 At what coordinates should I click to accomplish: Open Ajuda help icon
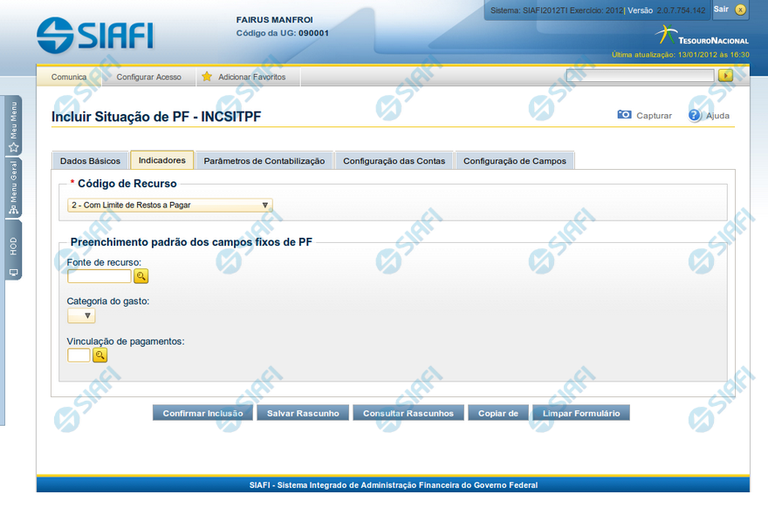694,115
